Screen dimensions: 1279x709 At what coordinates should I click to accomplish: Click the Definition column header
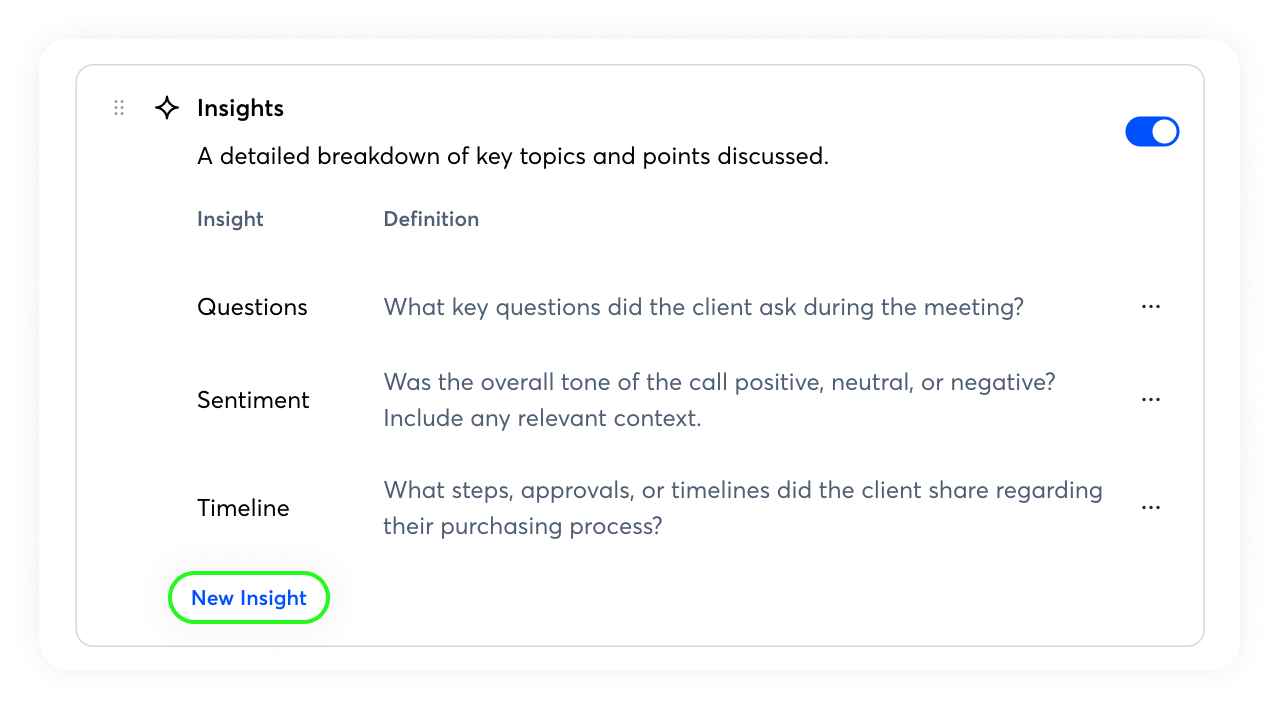point(431,219)
